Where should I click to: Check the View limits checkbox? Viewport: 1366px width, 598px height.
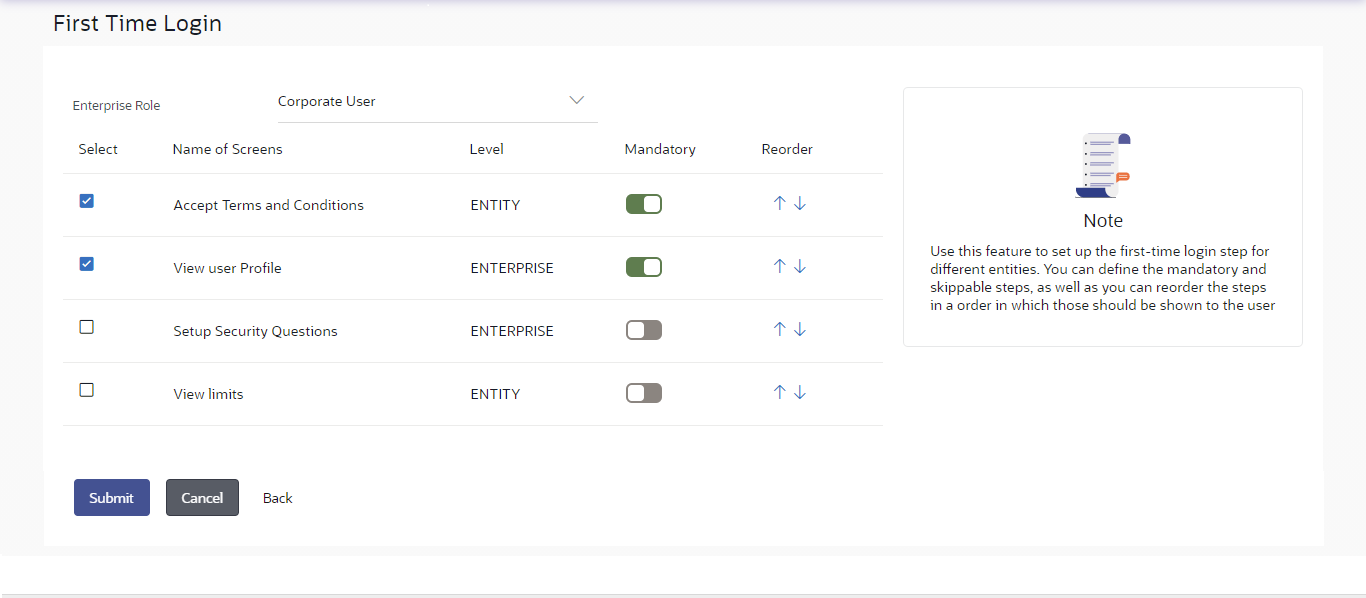[87, 390]
